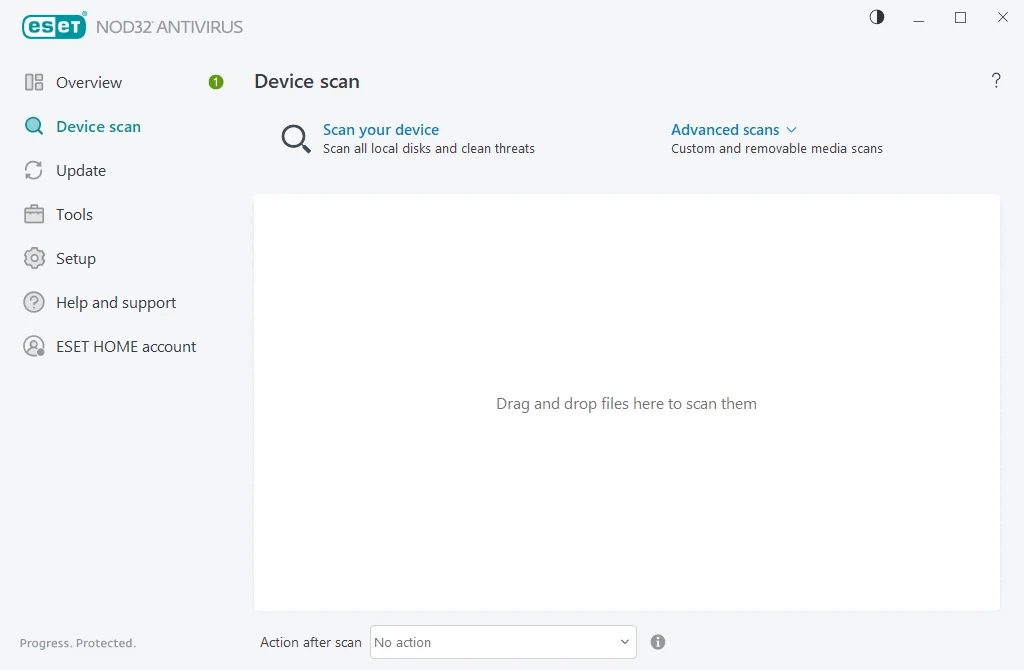Click the info icon next to Action after scan
This screenshot has height=670, width=1024.
(x=658, y=642)
